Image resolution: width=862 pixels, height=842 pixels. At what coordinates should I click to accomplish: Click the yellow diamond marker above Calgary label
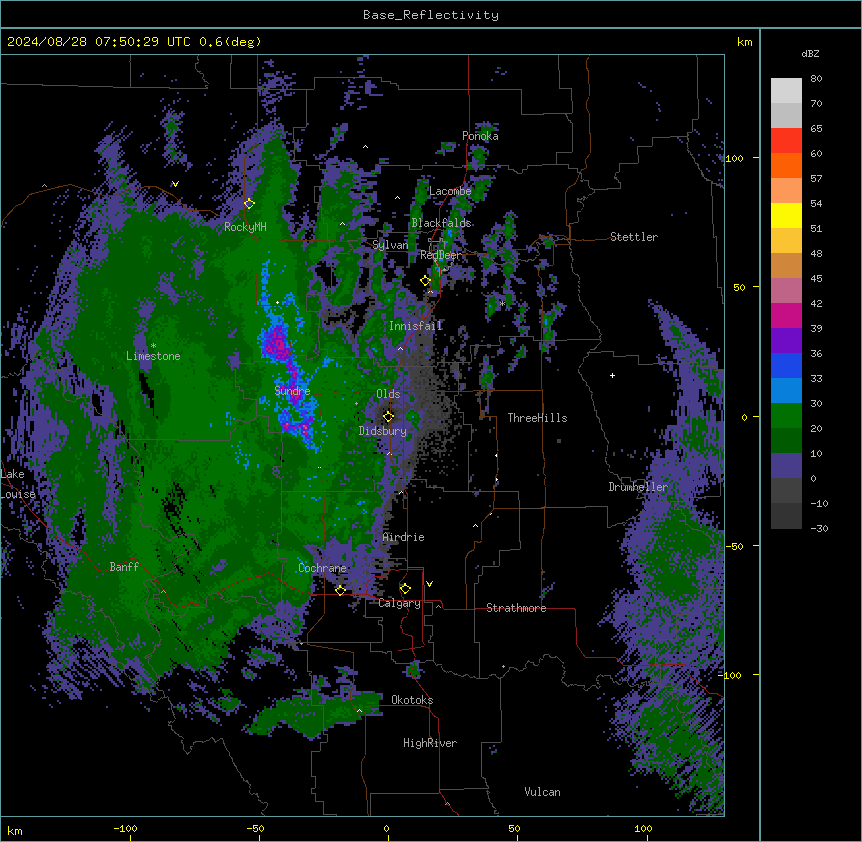click(x=405, y=589)
